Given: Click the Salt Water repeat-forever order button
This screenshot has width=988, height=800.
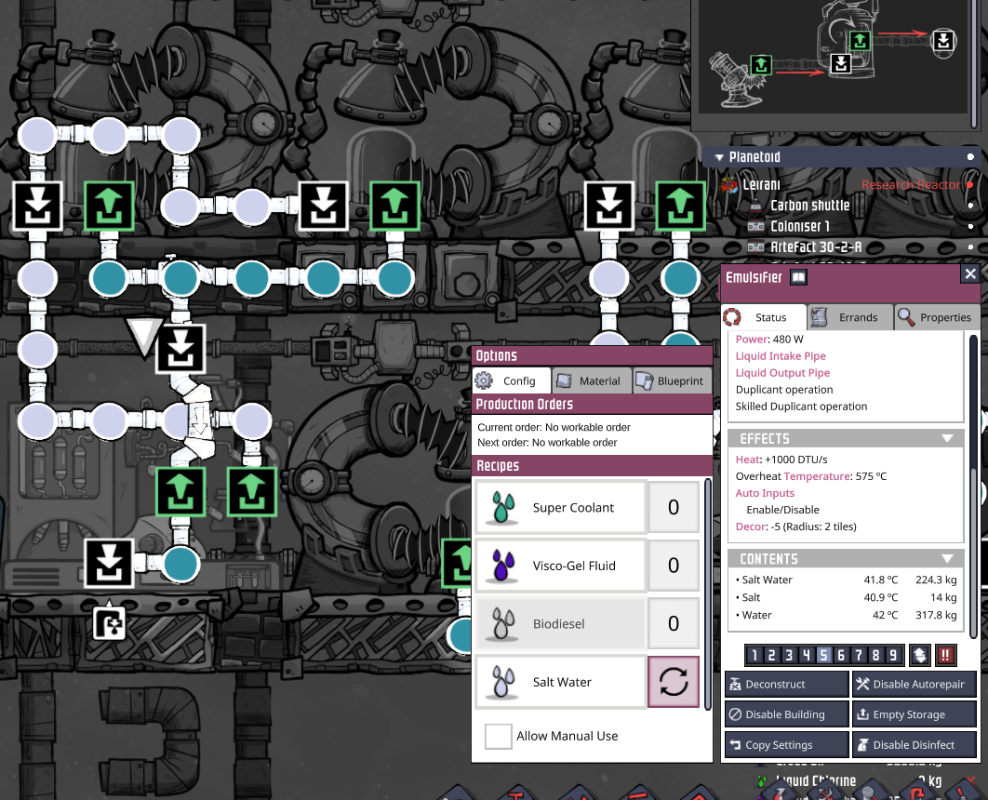Looking at the screenshot, I should 673,682.
